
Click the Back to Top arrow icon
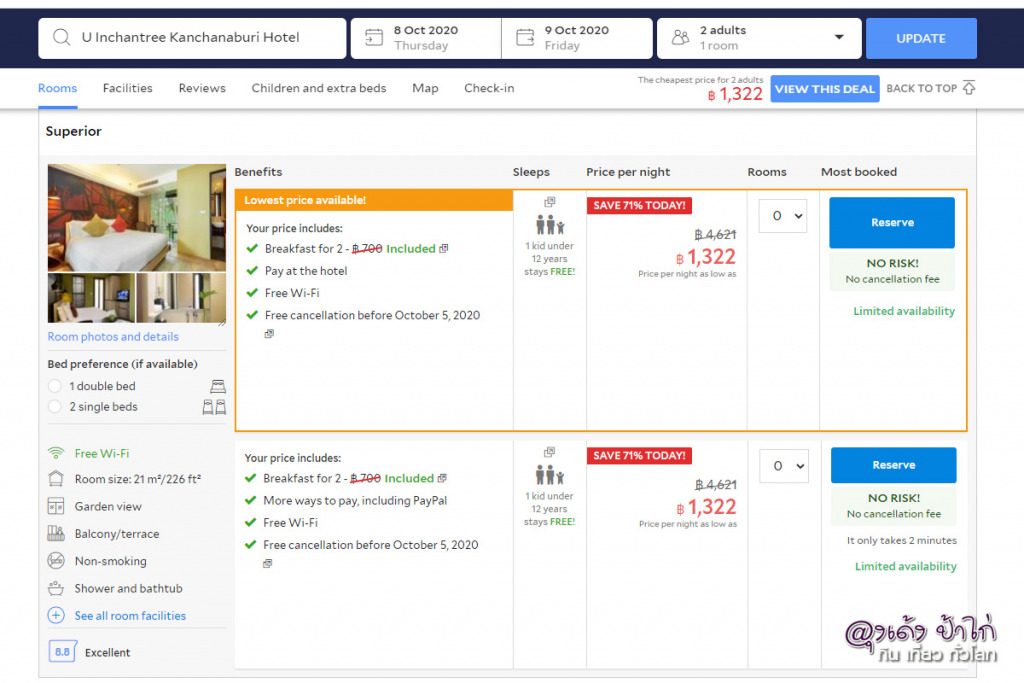tap(968, 88)
